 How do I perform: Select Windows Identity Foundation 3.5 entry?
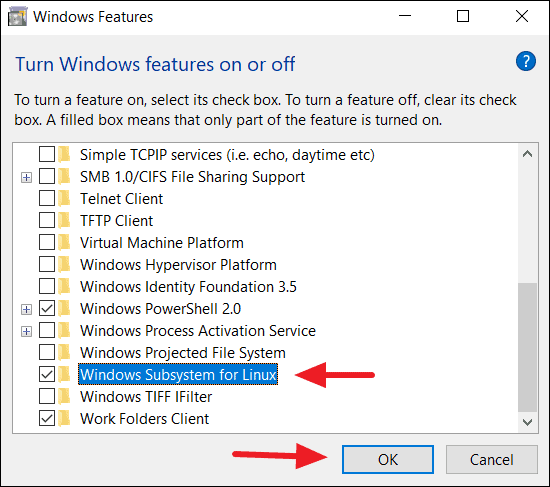tap(188, 287)
